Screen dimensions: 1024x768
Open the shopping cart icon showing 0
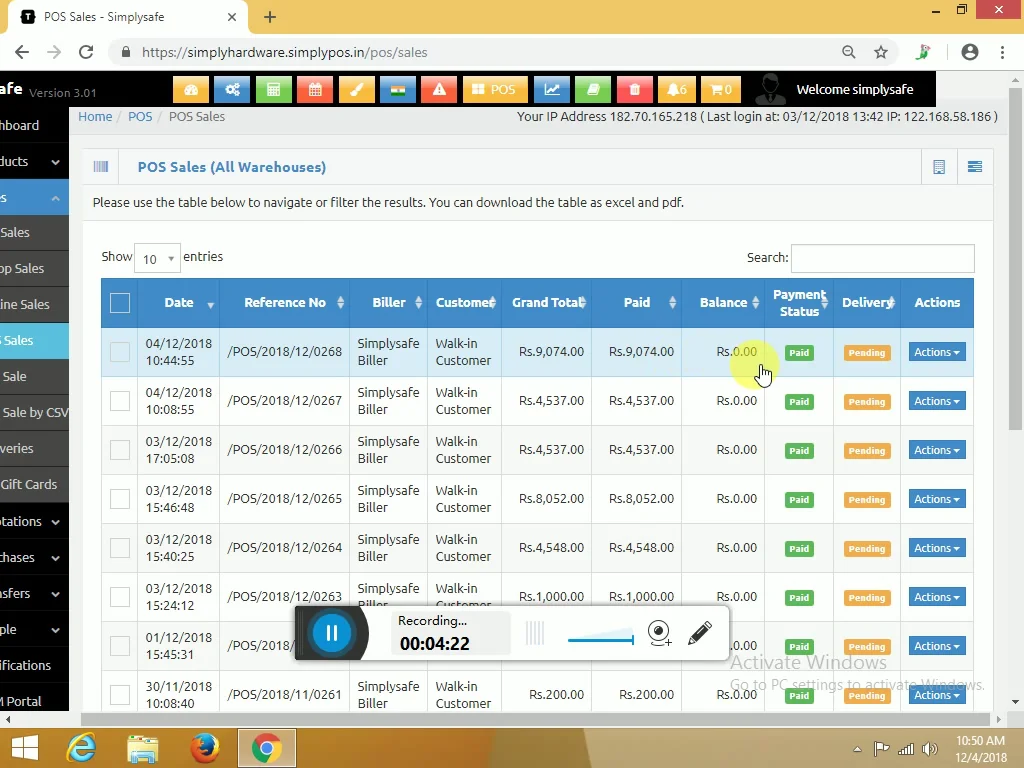pyautogui.click(x=721, y=89)
